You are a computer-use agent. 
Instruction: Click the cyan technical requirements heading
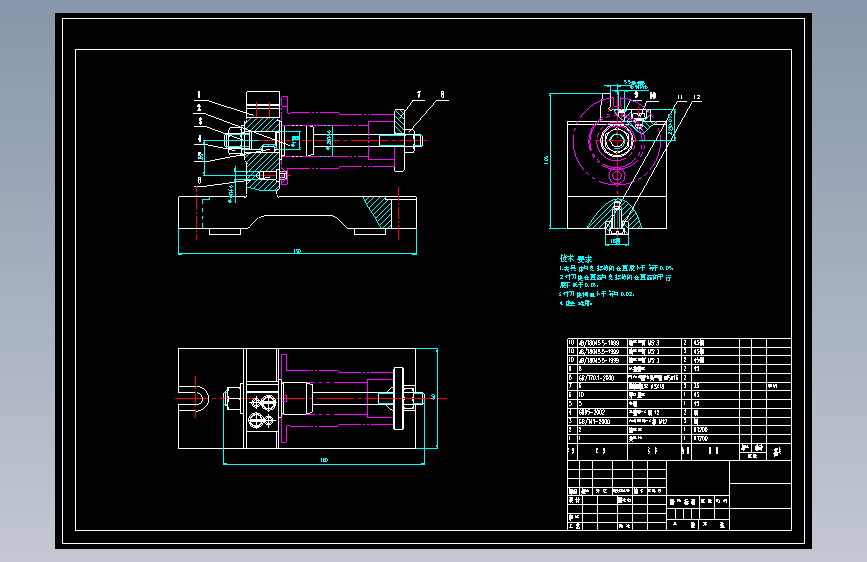coord(576,259)
